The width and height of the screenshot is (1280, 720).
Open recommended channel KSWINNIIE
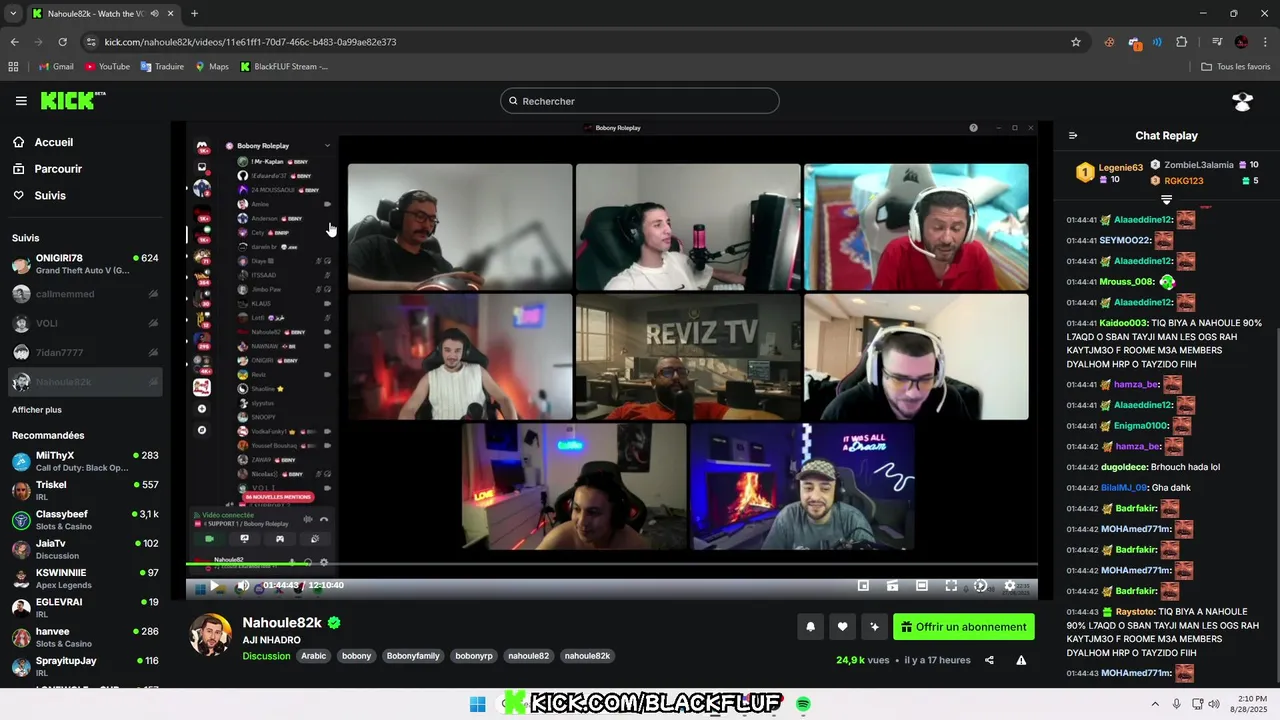pyautogui.click(x=85, y=578)
